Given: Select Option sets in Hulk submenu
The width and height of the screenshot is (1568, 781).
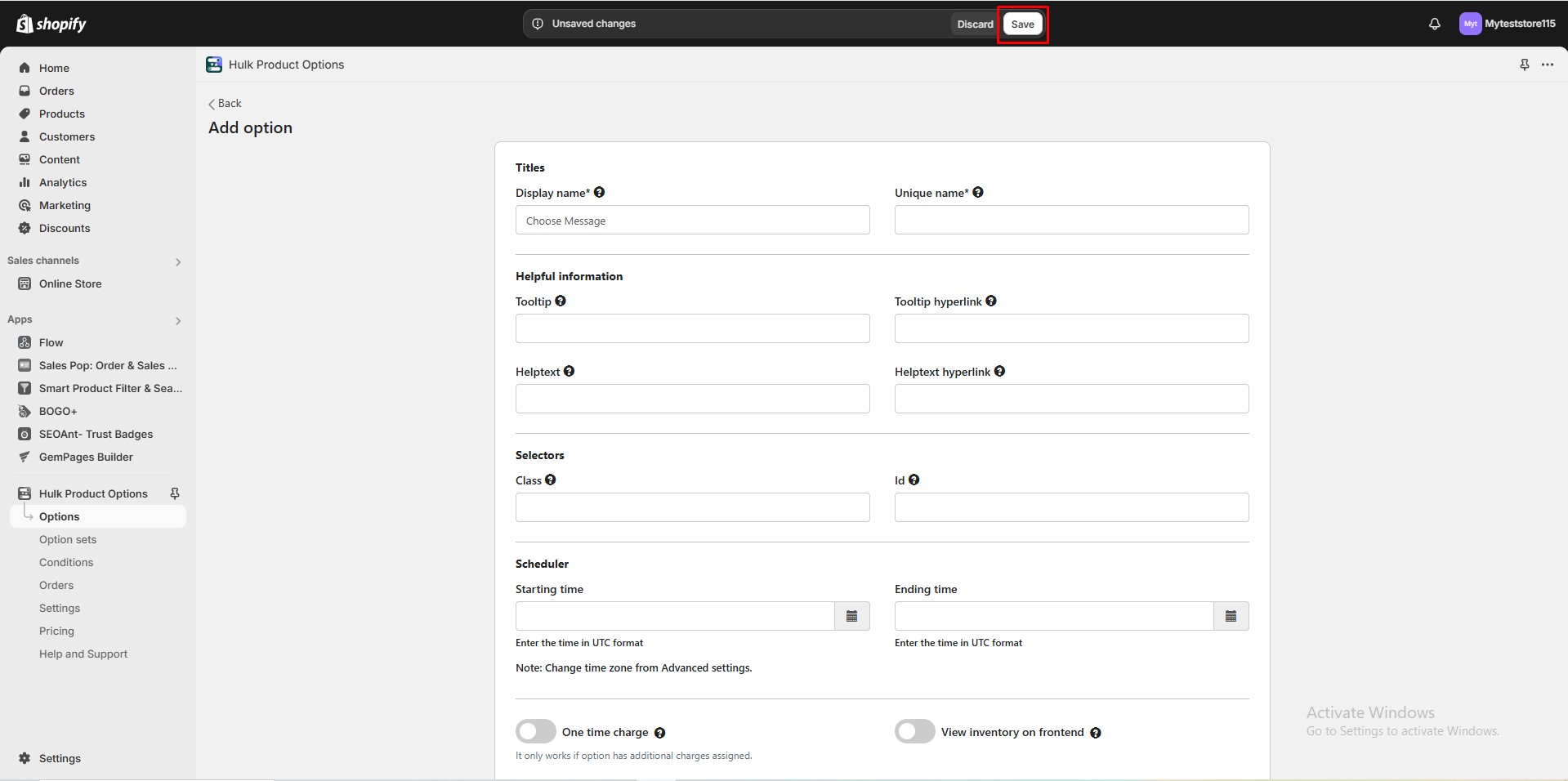Looking at the screenshot, I should tap(69, 539).
